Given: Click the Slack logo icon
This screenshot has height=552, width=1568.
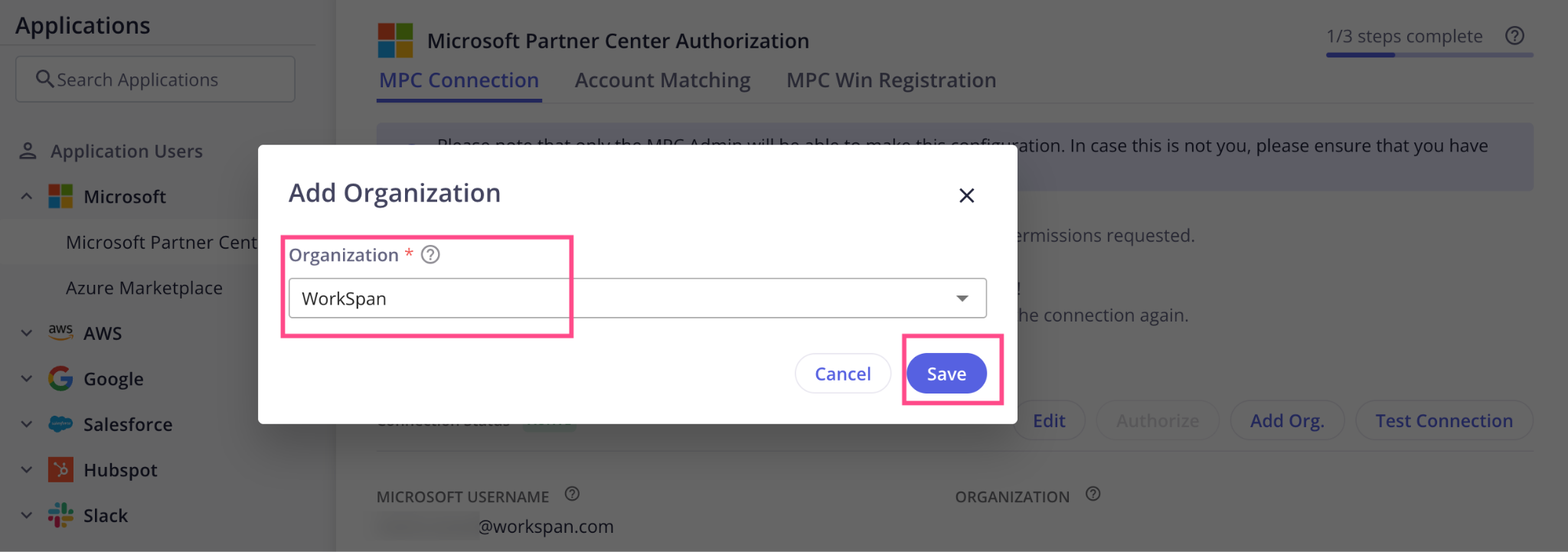Looking at the screenshot, I should tap(60, 515).
